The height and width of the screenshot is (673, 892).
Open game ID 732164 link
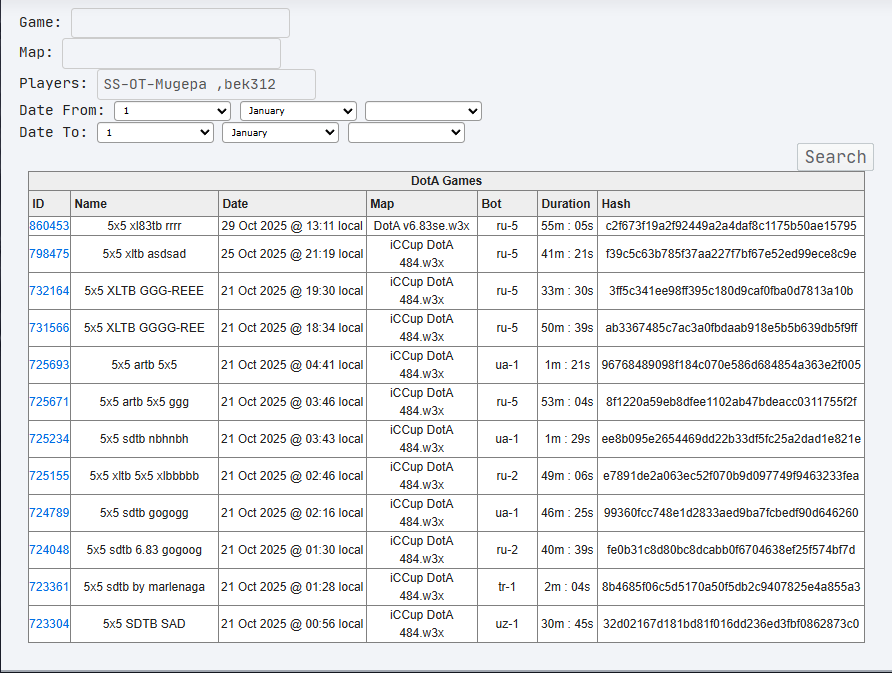point(49,291)
